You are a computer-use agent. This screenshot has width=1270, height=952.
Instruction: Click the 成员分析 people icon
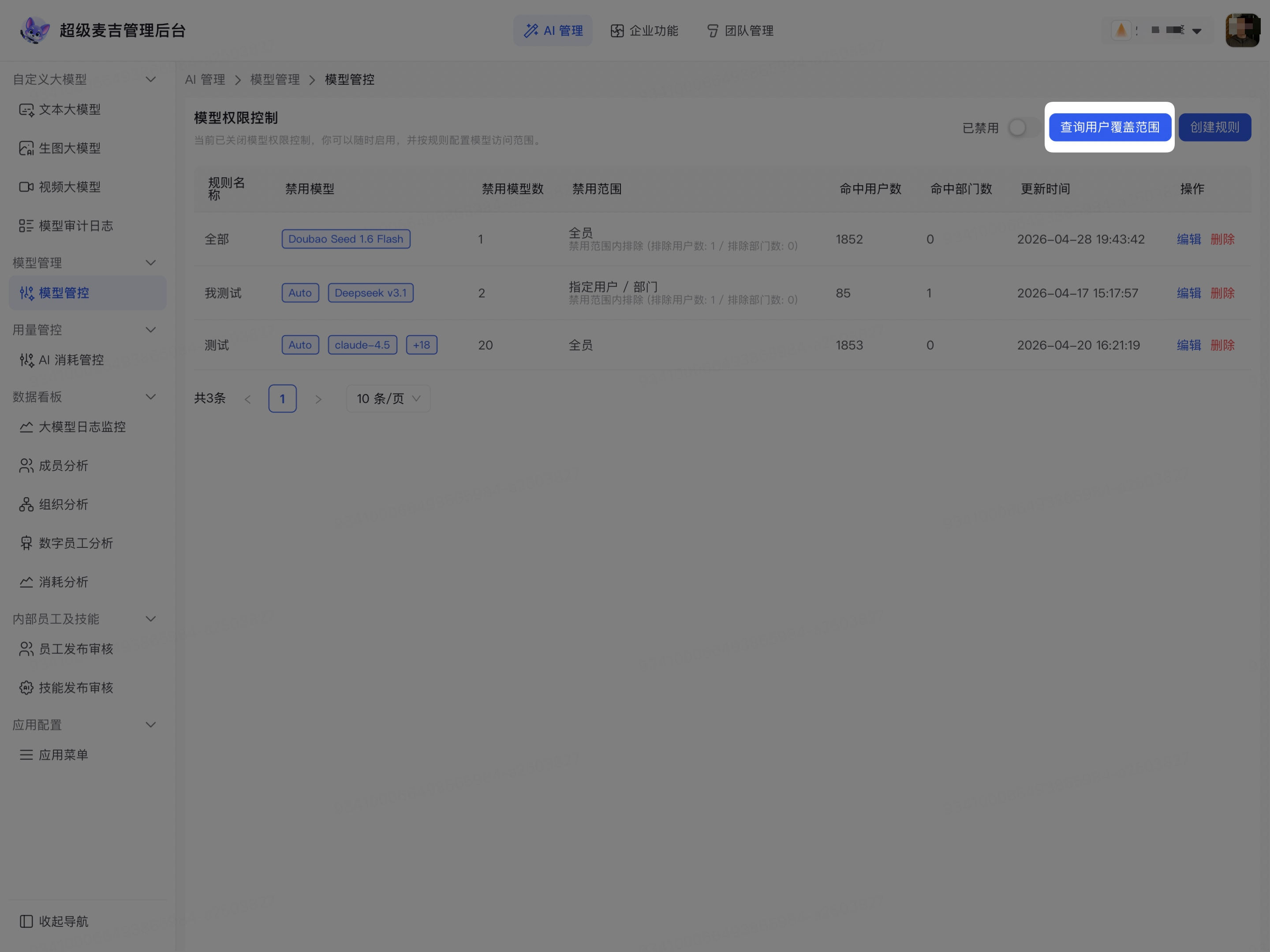tap(26, 465)
